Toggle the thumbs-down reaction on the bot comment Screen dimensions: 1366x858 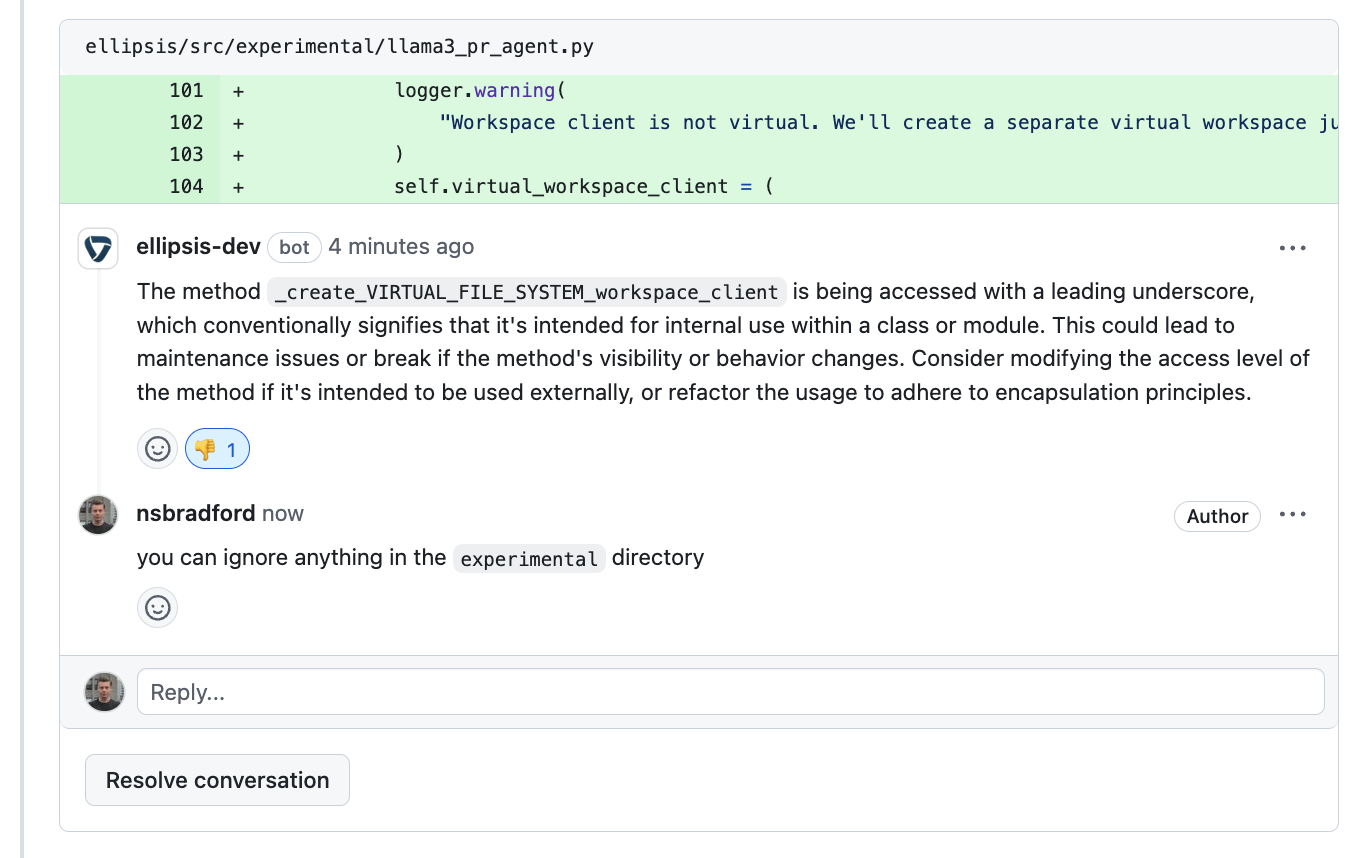(x=217, y=448)
